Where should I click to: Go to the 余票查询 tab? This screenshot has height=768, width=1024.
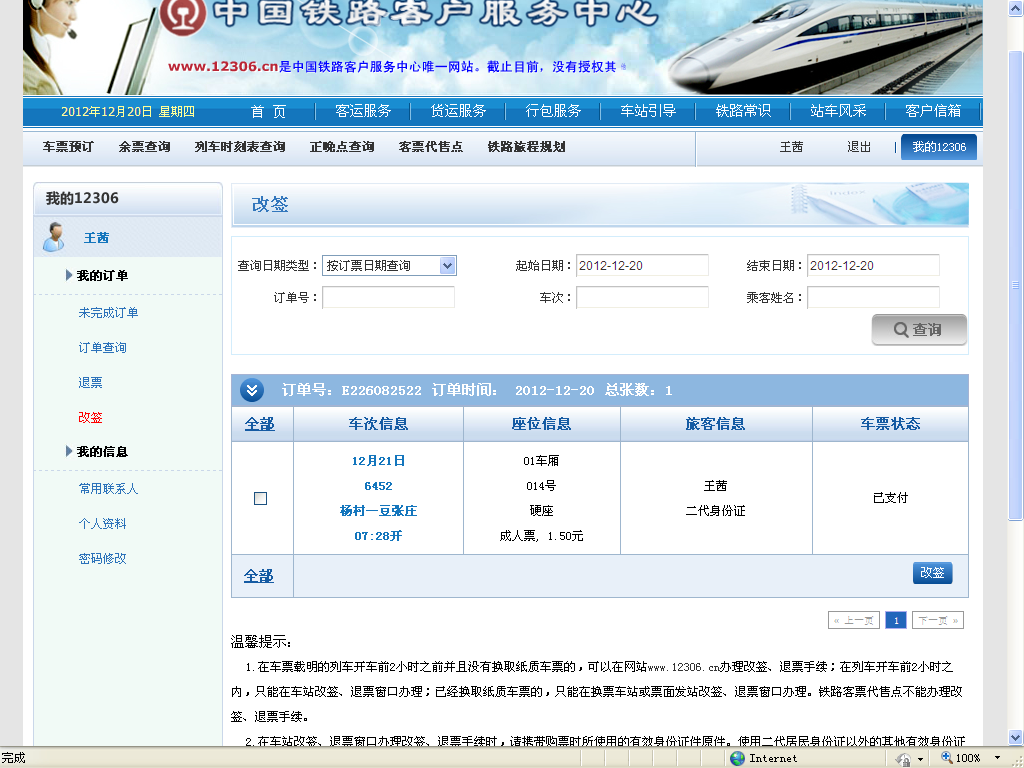[x=144, y=147]
